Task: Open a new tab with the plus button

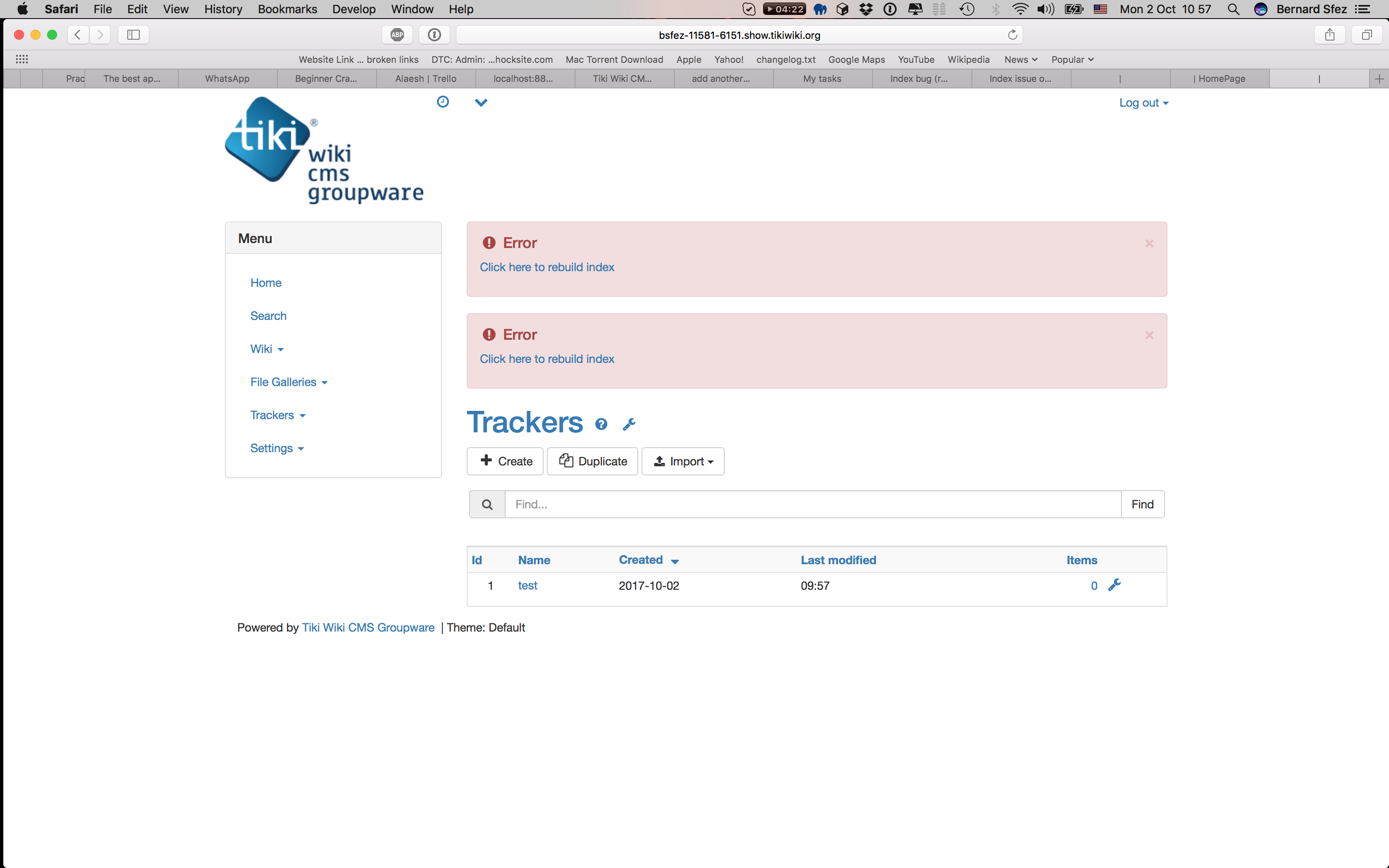Action: (1379, 79)
